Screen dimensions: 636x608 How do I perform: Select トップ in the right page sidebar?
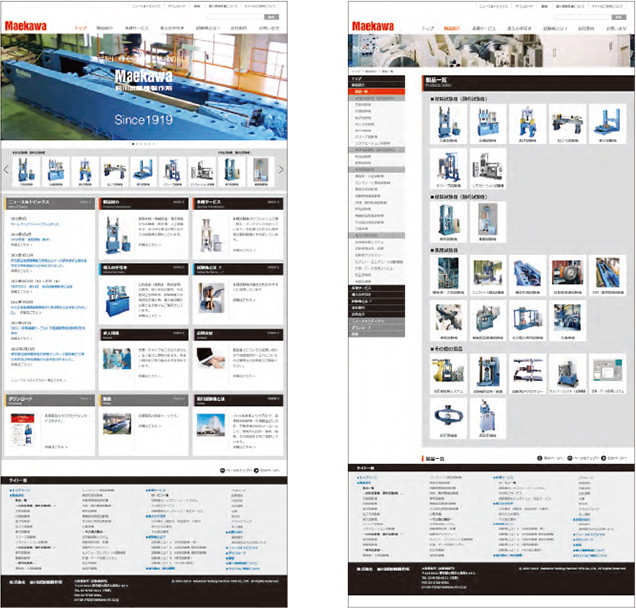click(377, 79)
